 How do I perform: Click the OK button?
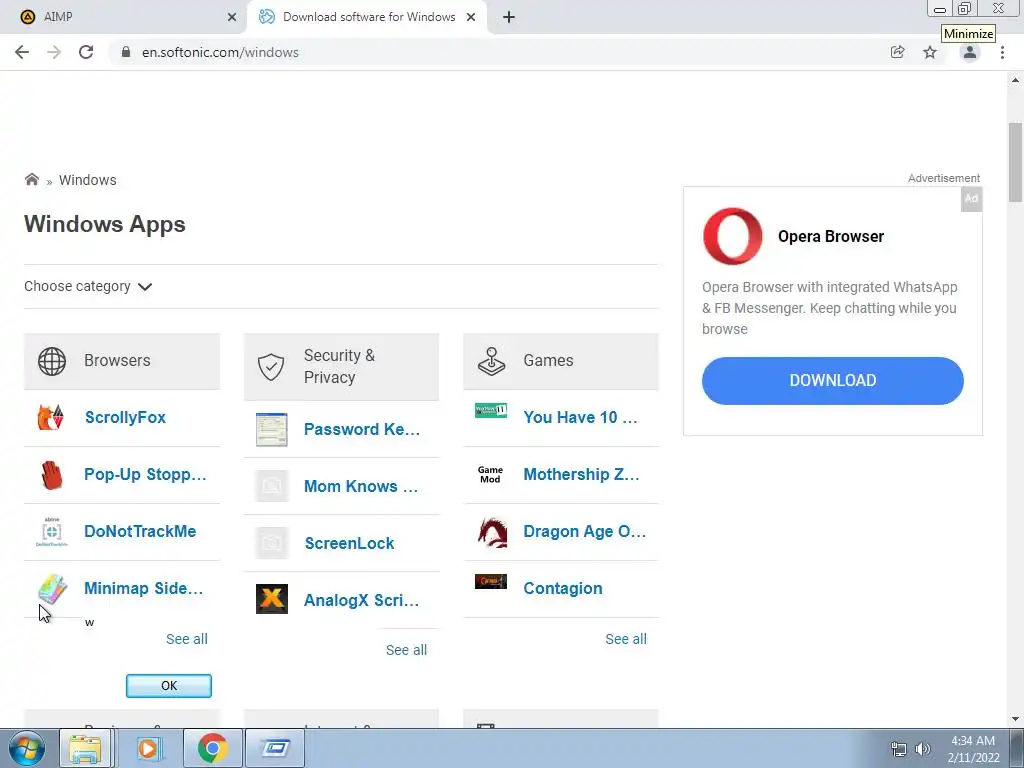[x=168, y=686]
